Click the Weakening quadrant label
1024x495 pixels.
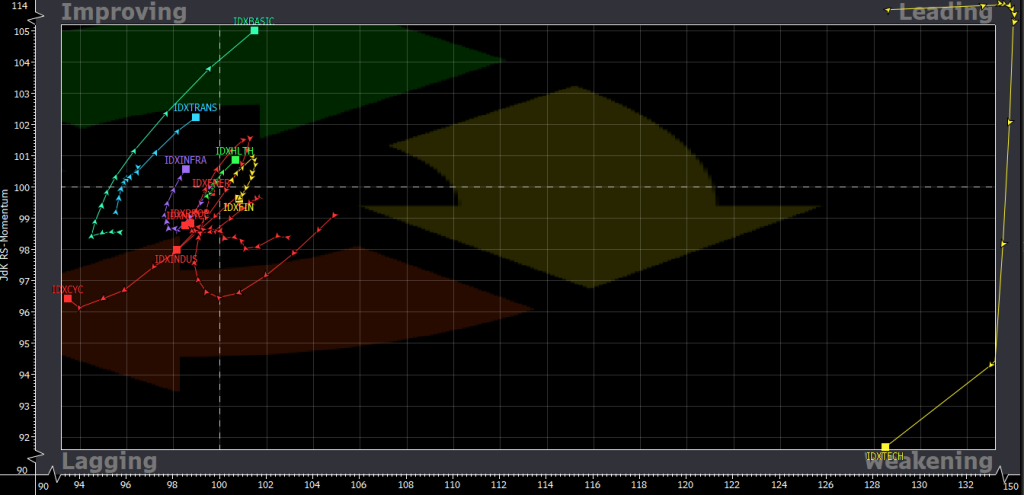pyautogui.click(x=929, y=462)
